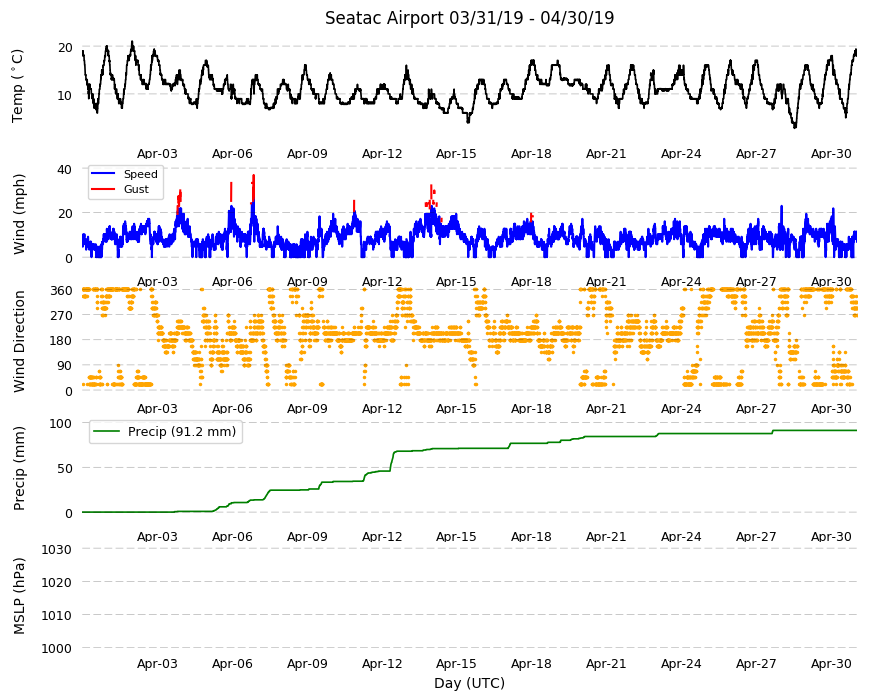
Task: Click the Wind Direction axis label
Action: [19, 342]
